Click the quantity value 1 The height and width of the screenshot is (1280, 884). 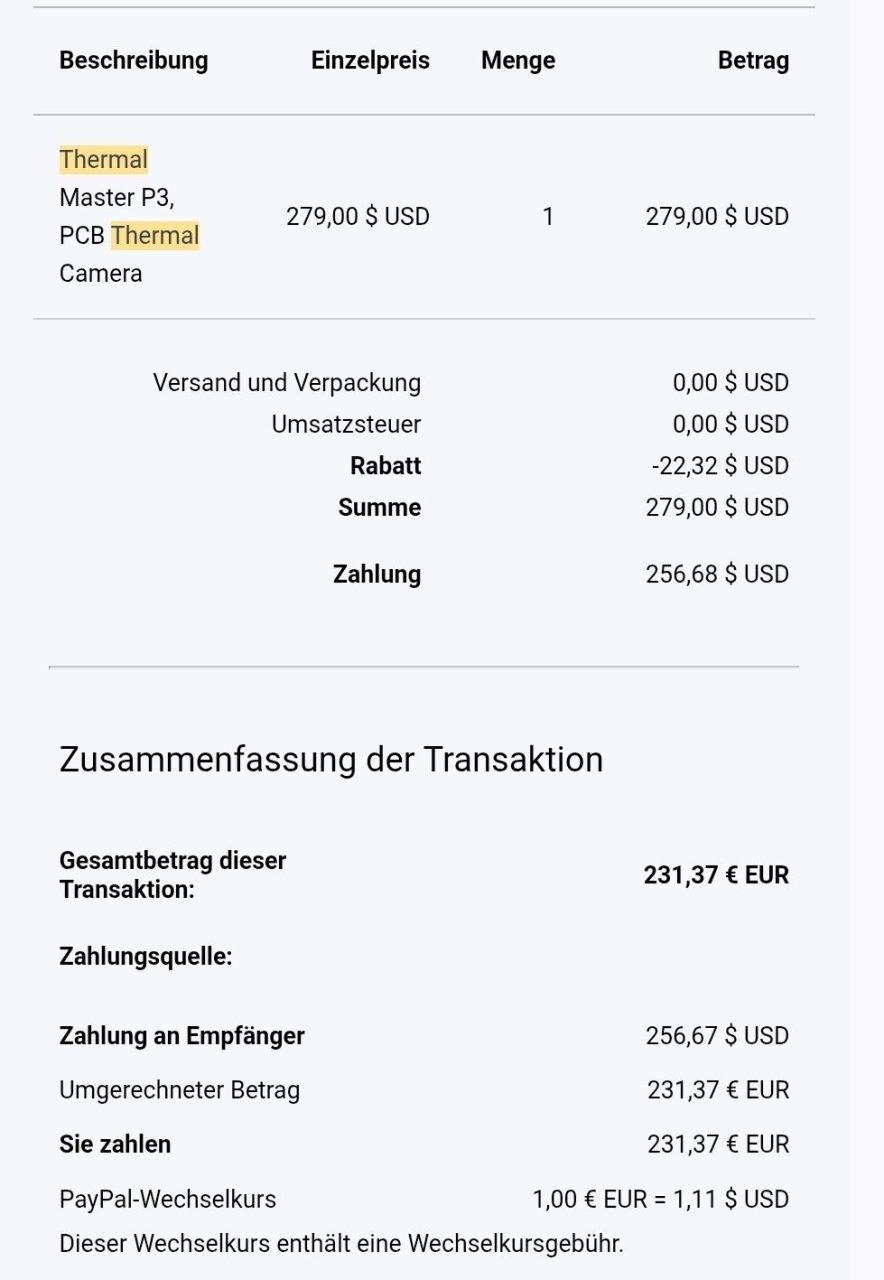[547, 216]
